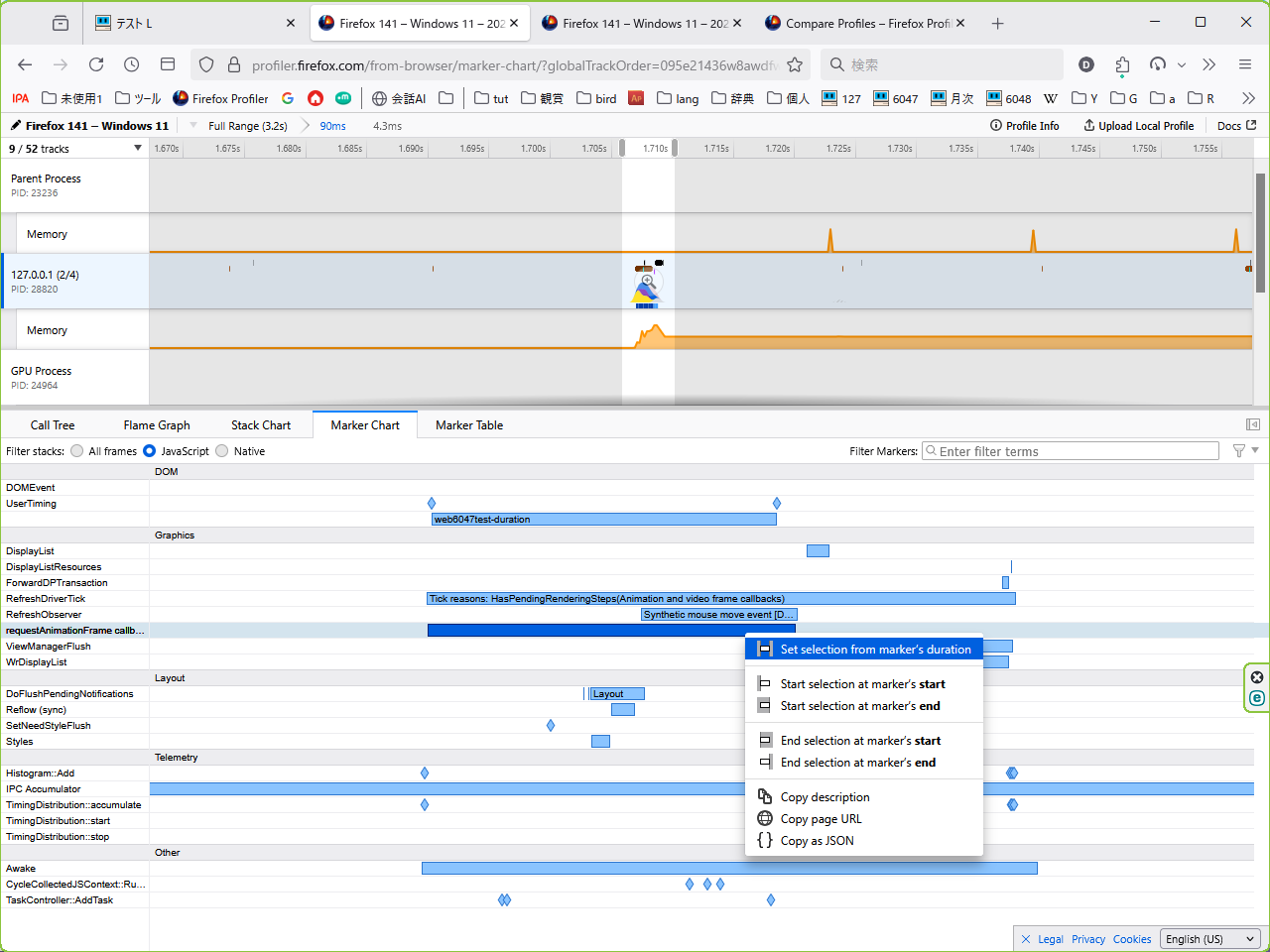Image resolution: width=1270 pixels, height=952 pixels.
Task: Open the 9 / 52 tracks dropdown
Action: 75,148
